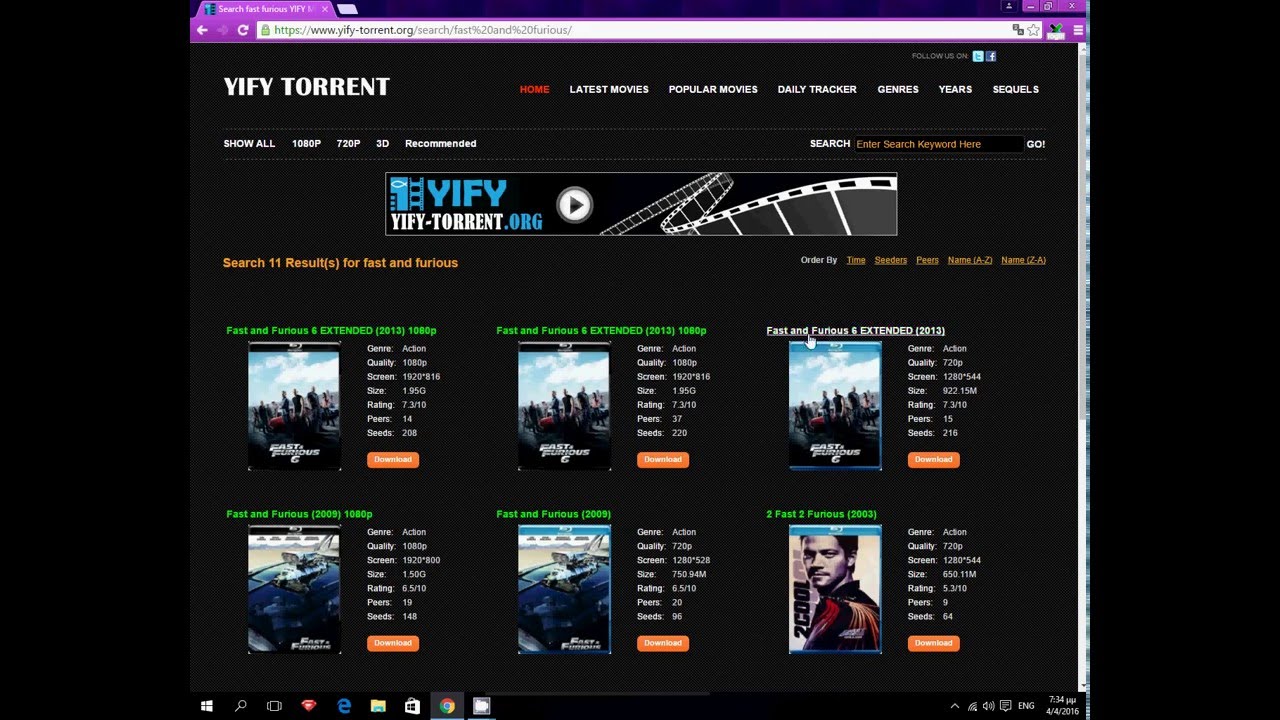Open Task View on the taskbar
1280x720 pixels.
(x=274, y=706)
